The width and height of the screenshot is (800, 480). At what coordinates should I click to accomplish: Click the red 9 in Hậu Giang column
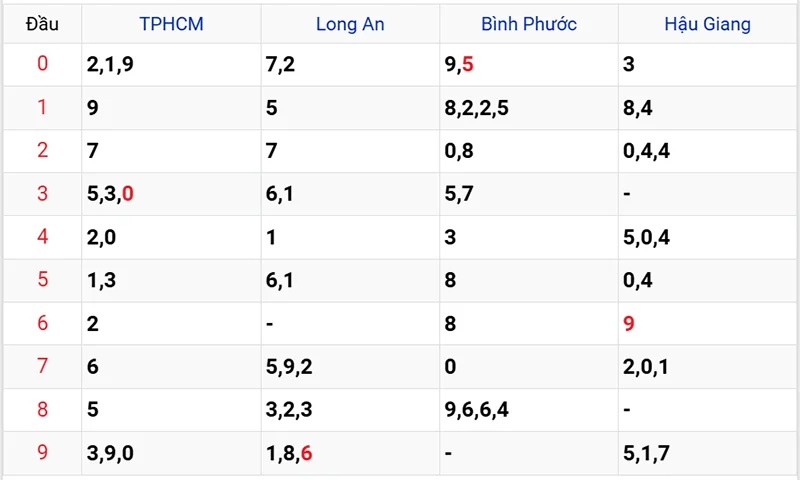tap(628, 323)
